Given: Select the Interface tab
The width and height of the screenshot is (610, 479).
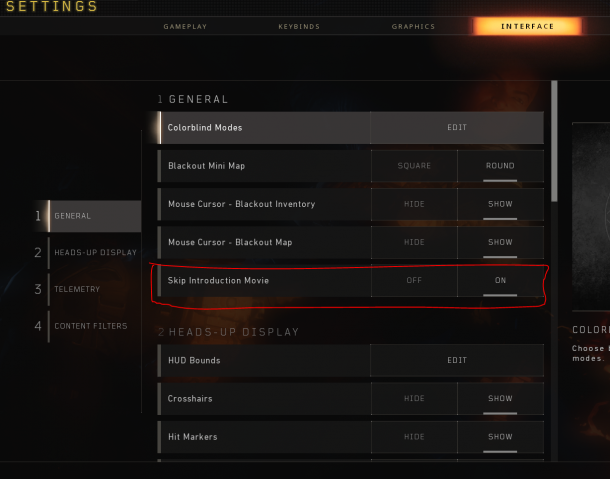Looking at the screenshot, I should click(x=527, y=26).
